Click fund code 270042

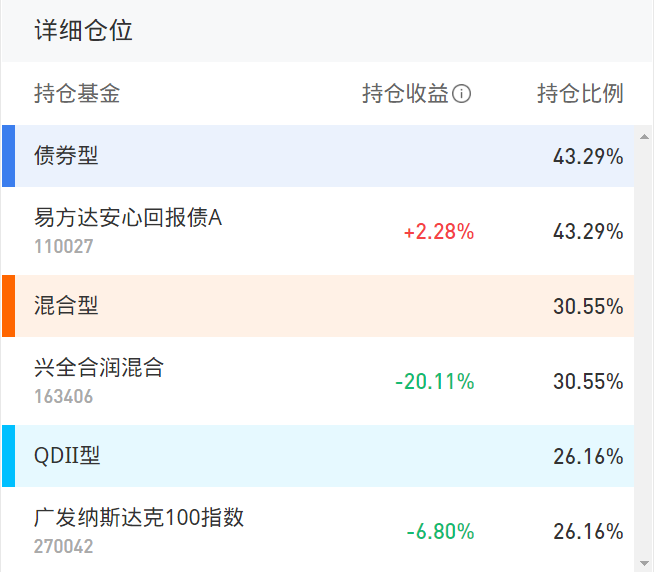point(63,546)
